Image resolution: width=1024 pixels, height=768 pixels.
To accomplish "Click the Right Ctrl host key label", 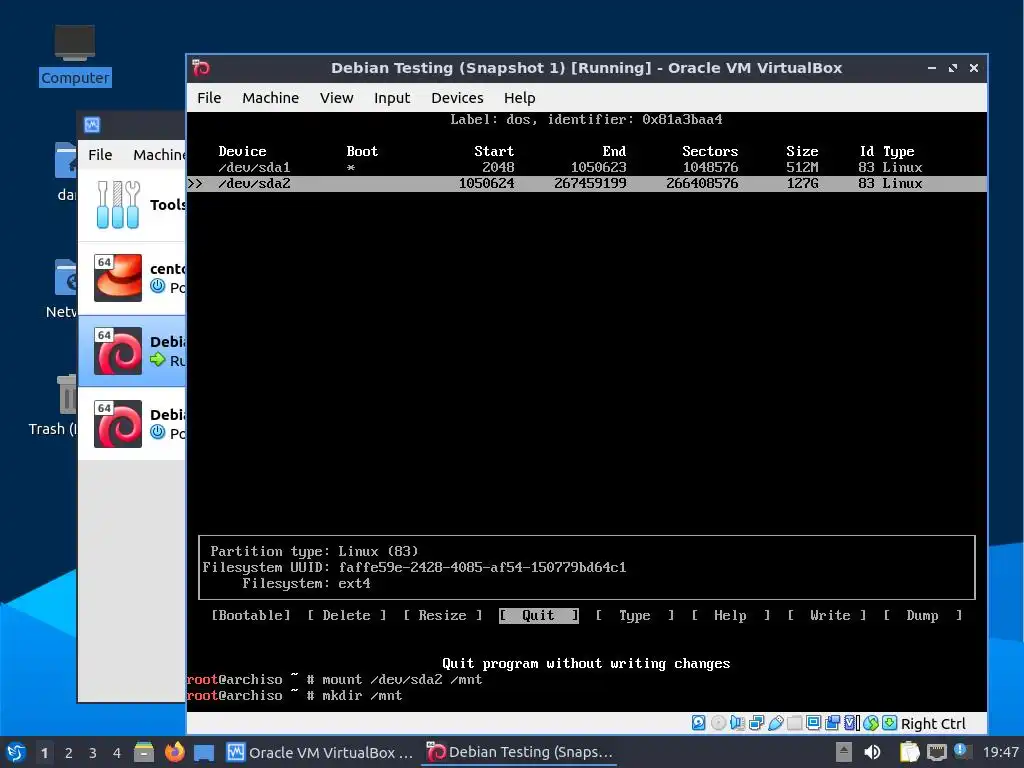I will (x=933, y=724).
